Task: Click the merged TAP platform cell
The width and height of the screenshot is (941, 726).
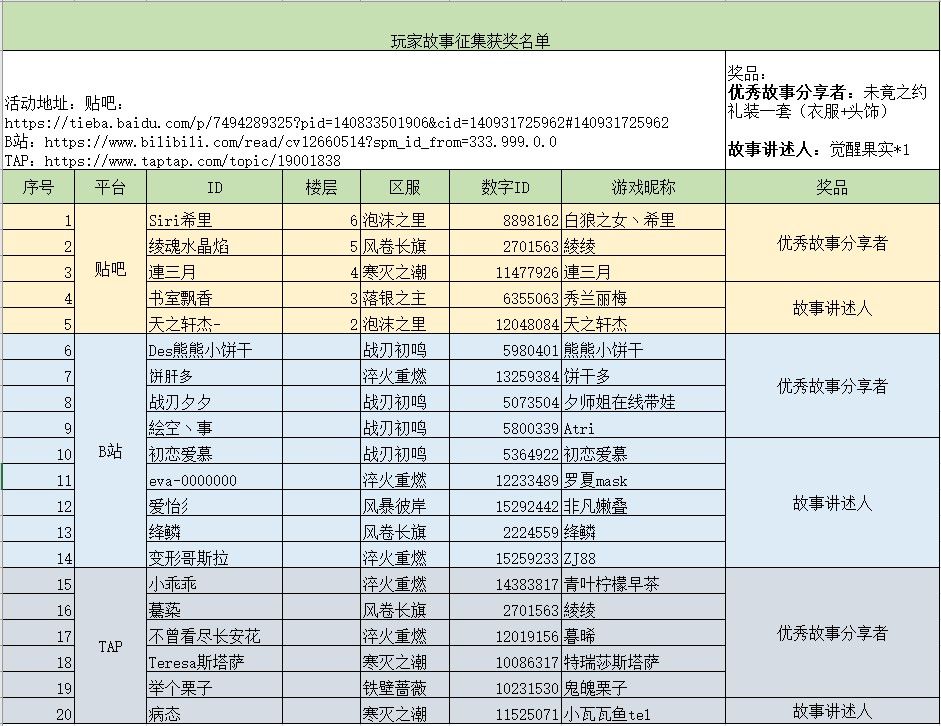Action: [110, 646]
